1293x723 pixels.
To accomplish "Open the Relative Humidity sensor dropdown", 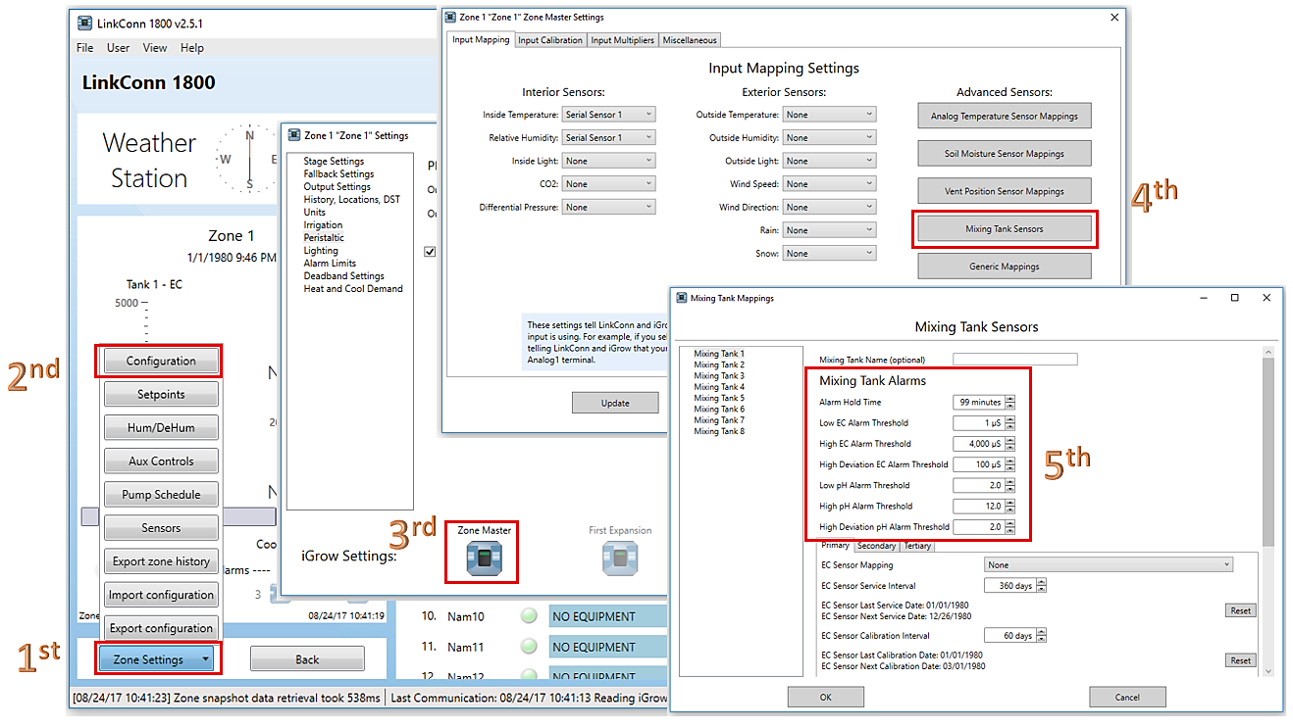I will [608, 138].
